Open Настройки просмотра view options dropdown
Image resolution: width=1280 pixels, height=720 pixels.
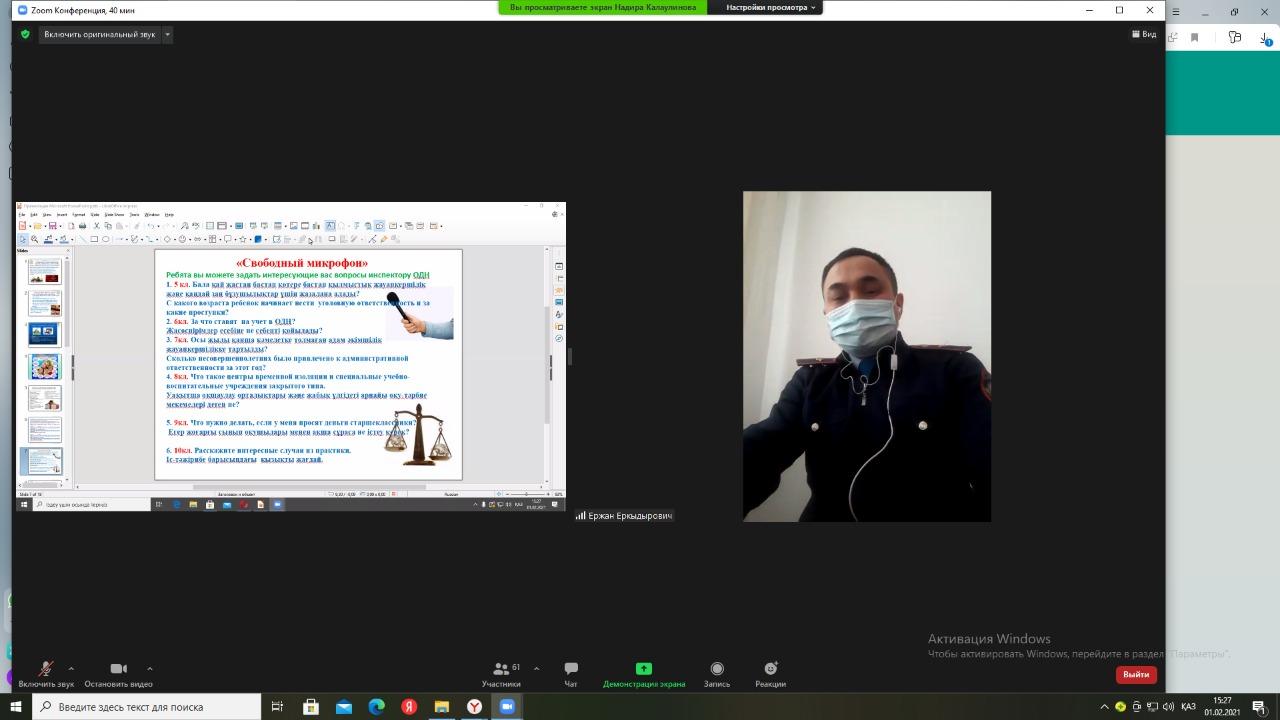click(x=770, y=7)
